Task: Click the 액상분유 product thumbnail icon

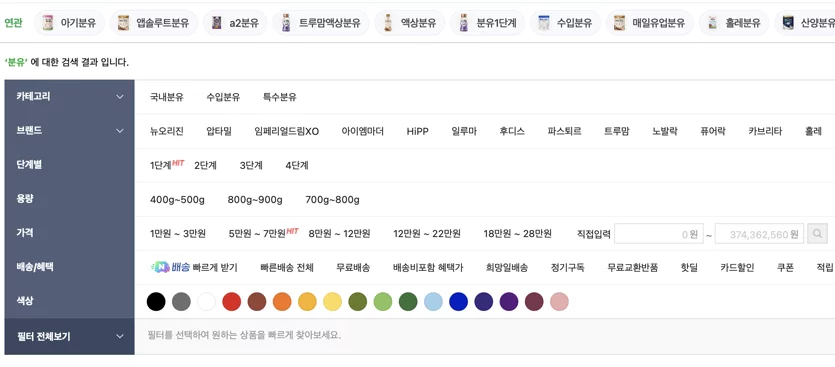Action: pos(388,23)
